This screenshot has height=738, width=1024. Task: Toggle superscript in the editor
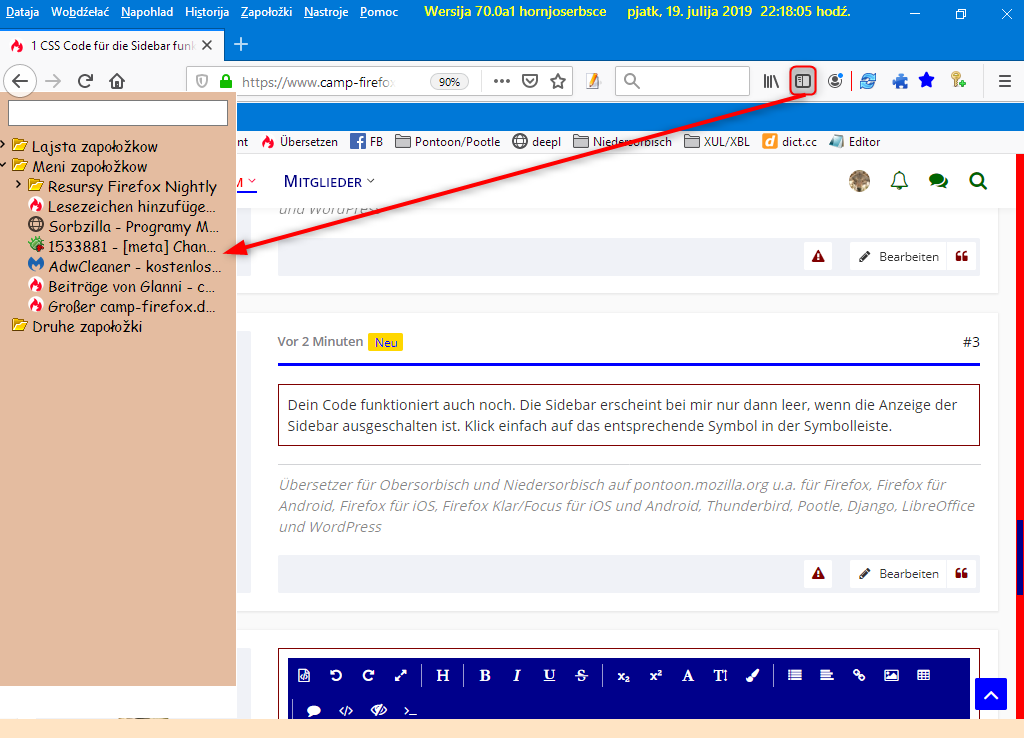click(x=656, y=675)
